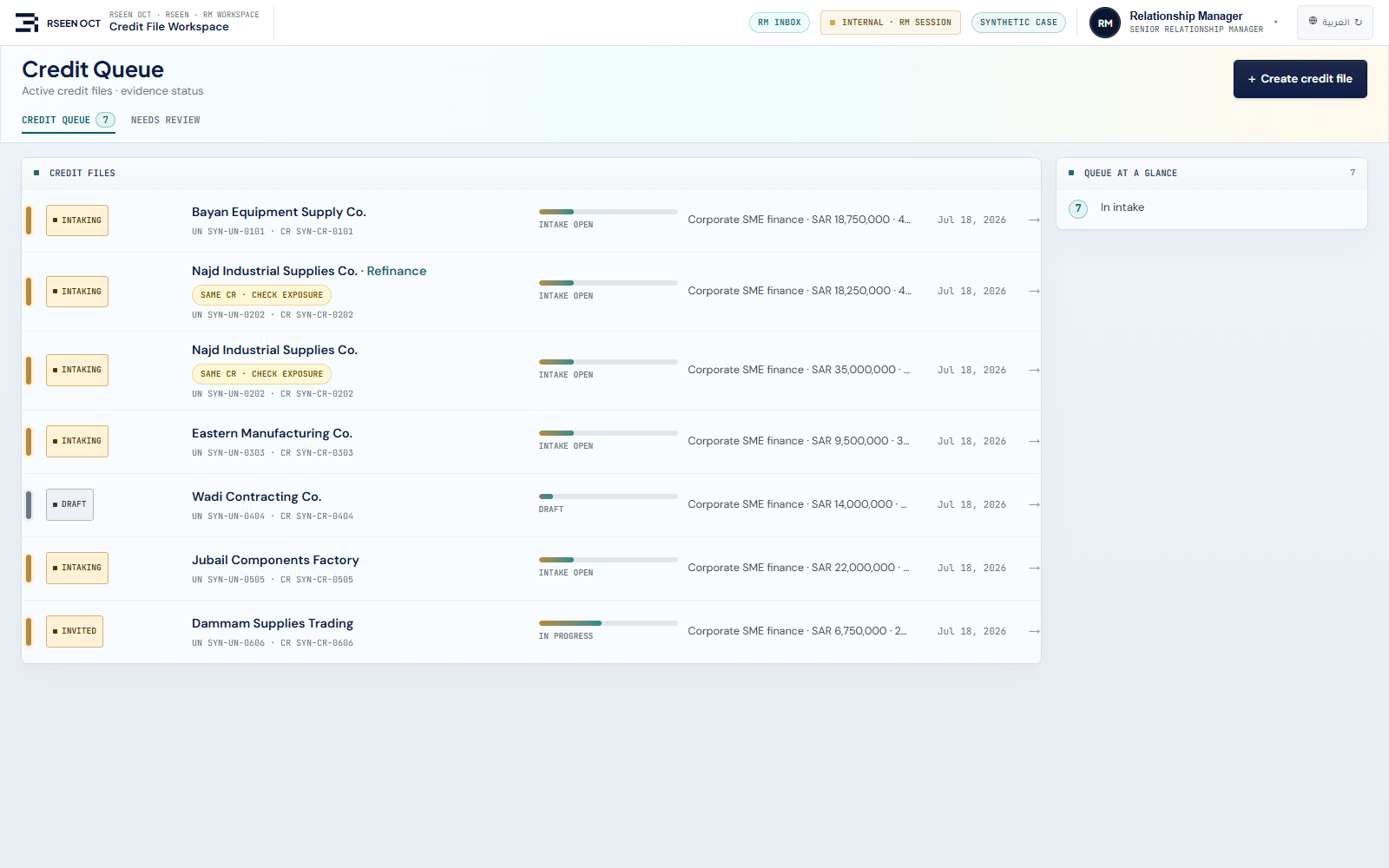Viewport: 1389px width, 868px height.
Task: Select the CREDIT QUEUE tab
Action: click(68, 120)
